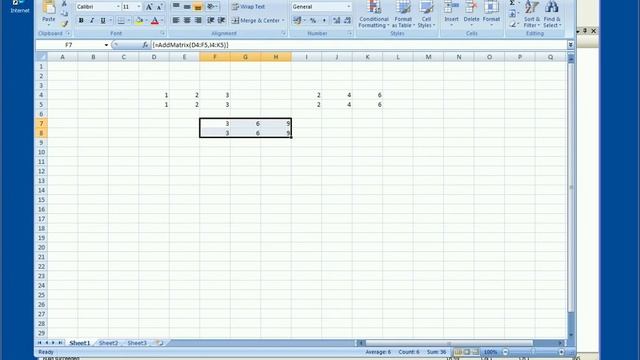Viewport: 640px width, 360px height.
Task: Click the Insert Function fx icon
Action: (x=145, y=45)
